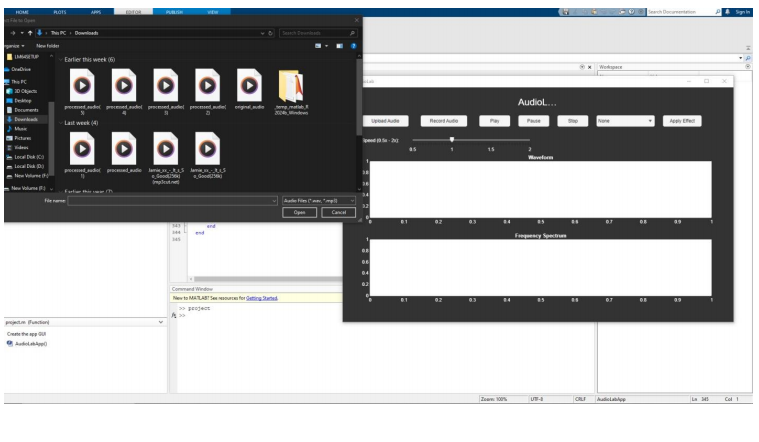Show the preview pane in file dialog
The width and height of the screenshot is (759, 442).
click(339, 46)
